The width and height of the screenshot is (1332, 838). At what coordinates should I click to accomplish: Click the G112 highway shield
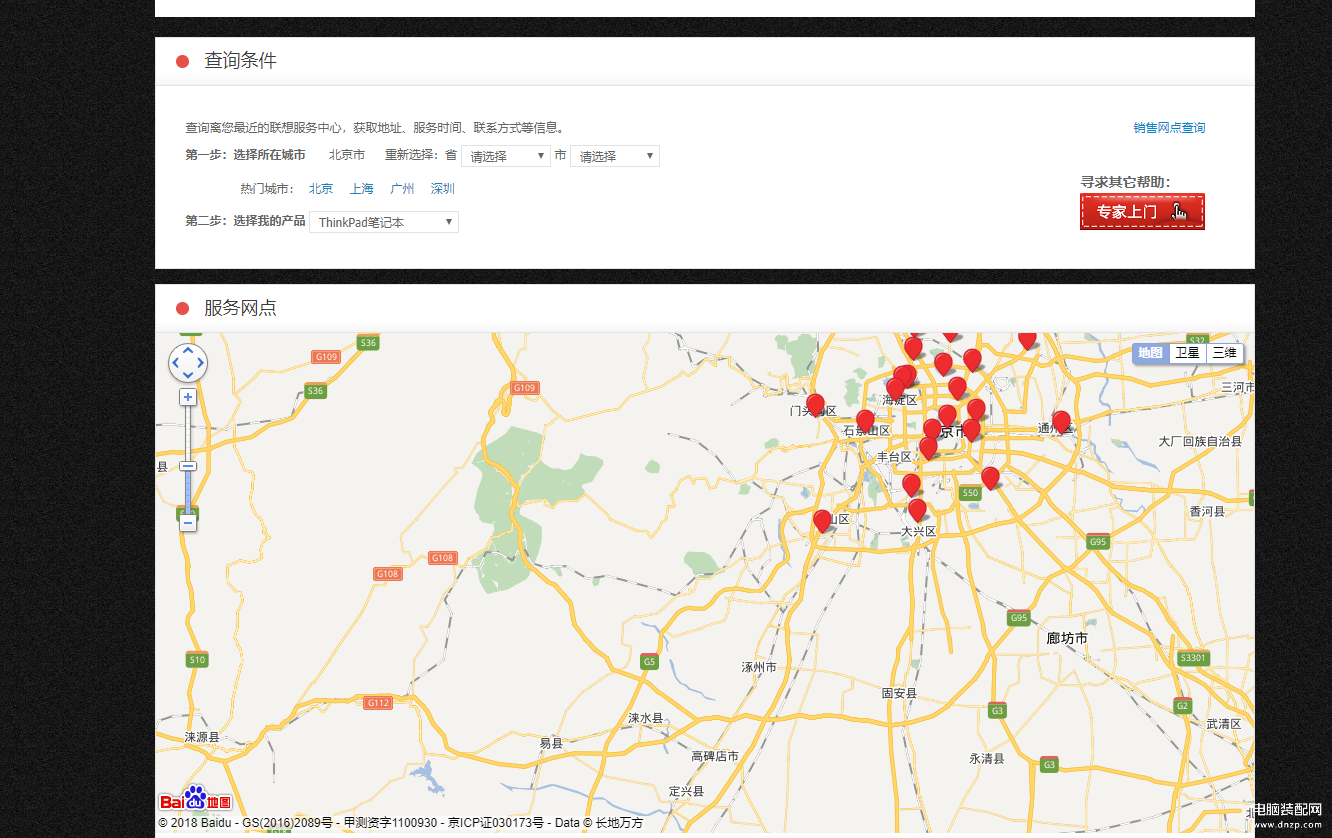tap(378, 703)
